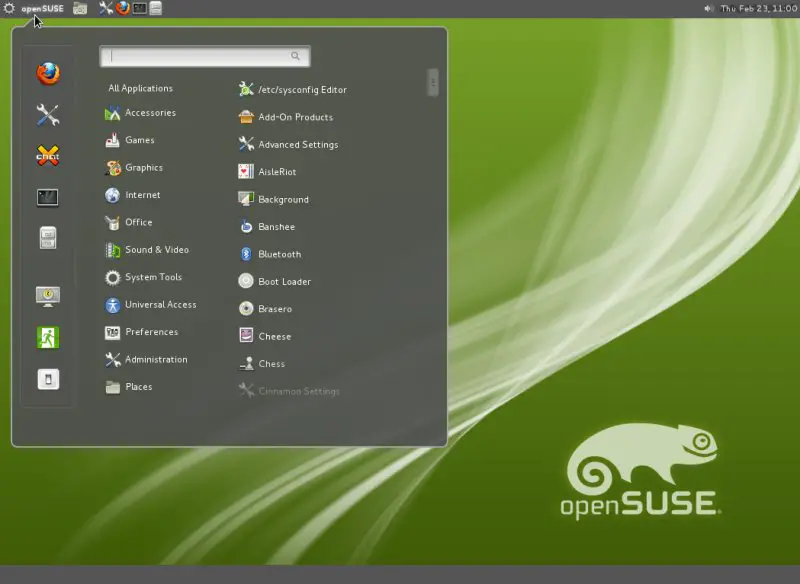Launch Firefox from the top panel
The width and height of the screenshot is (800, 584).
click(x=122, y=8)
